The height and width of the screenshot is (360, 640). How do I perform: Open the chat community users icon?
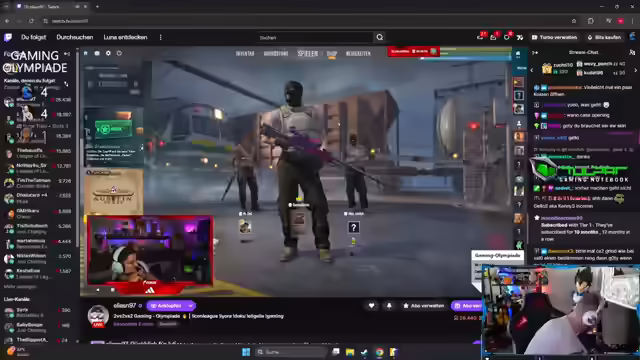(632, 53)
